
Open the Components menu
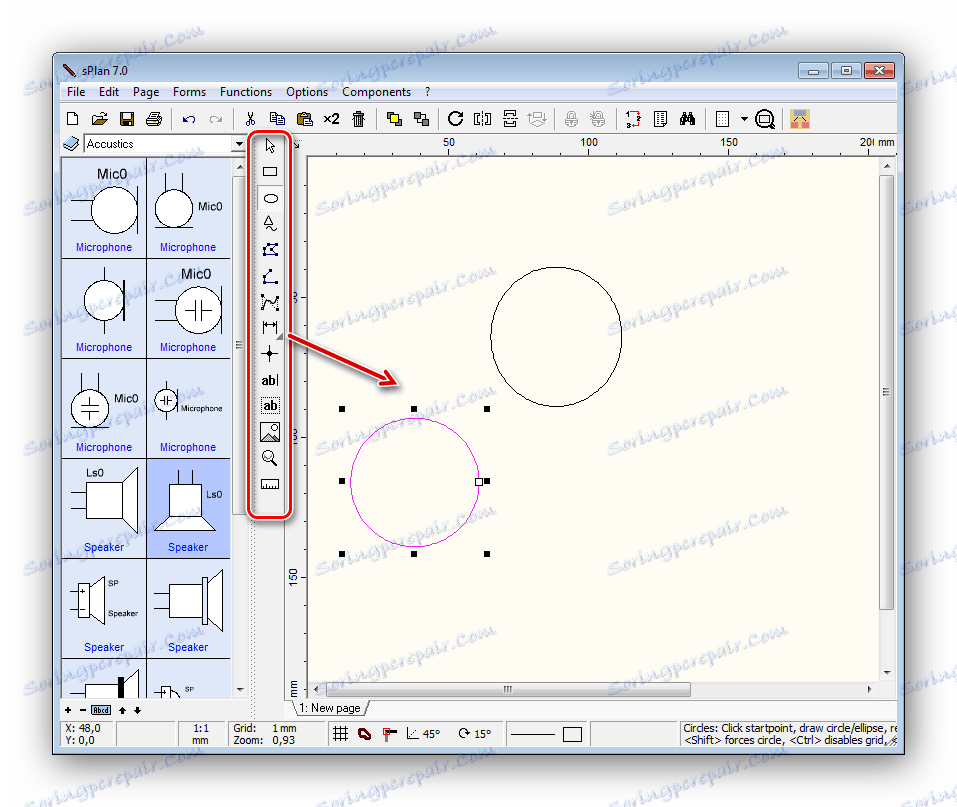(x=377, y=92)
